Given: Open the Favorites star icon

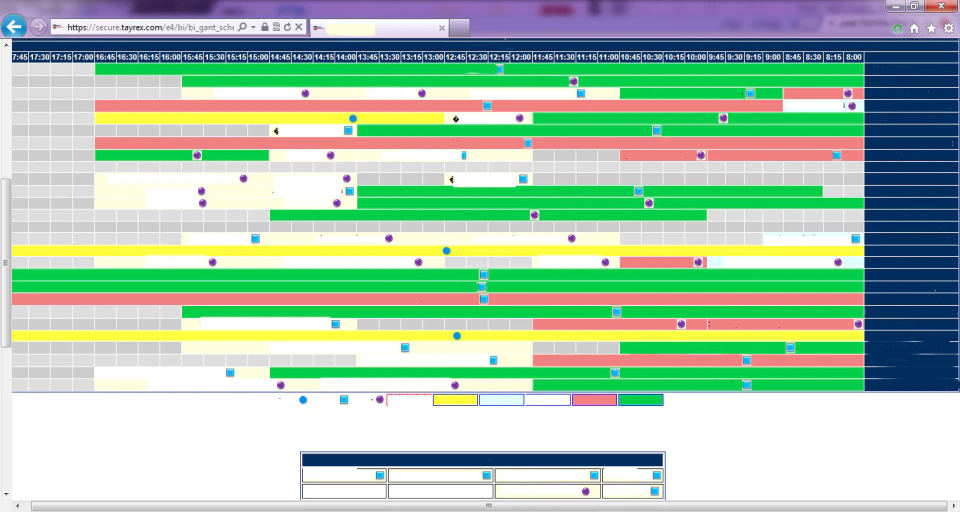Looking at the screenshot, I should tap(931, 29).
